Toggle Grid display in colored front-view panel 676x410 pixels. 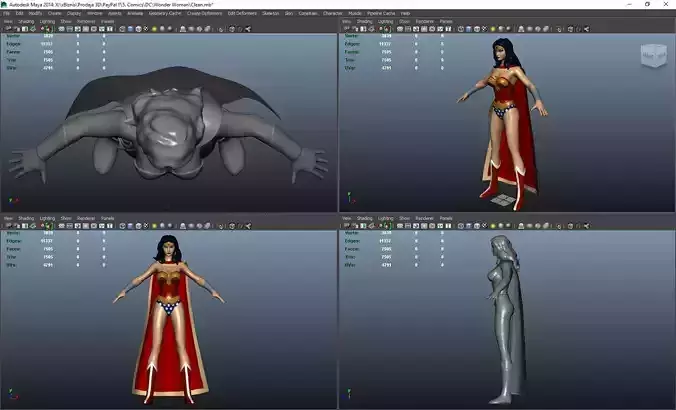click(x=61, y=225)
